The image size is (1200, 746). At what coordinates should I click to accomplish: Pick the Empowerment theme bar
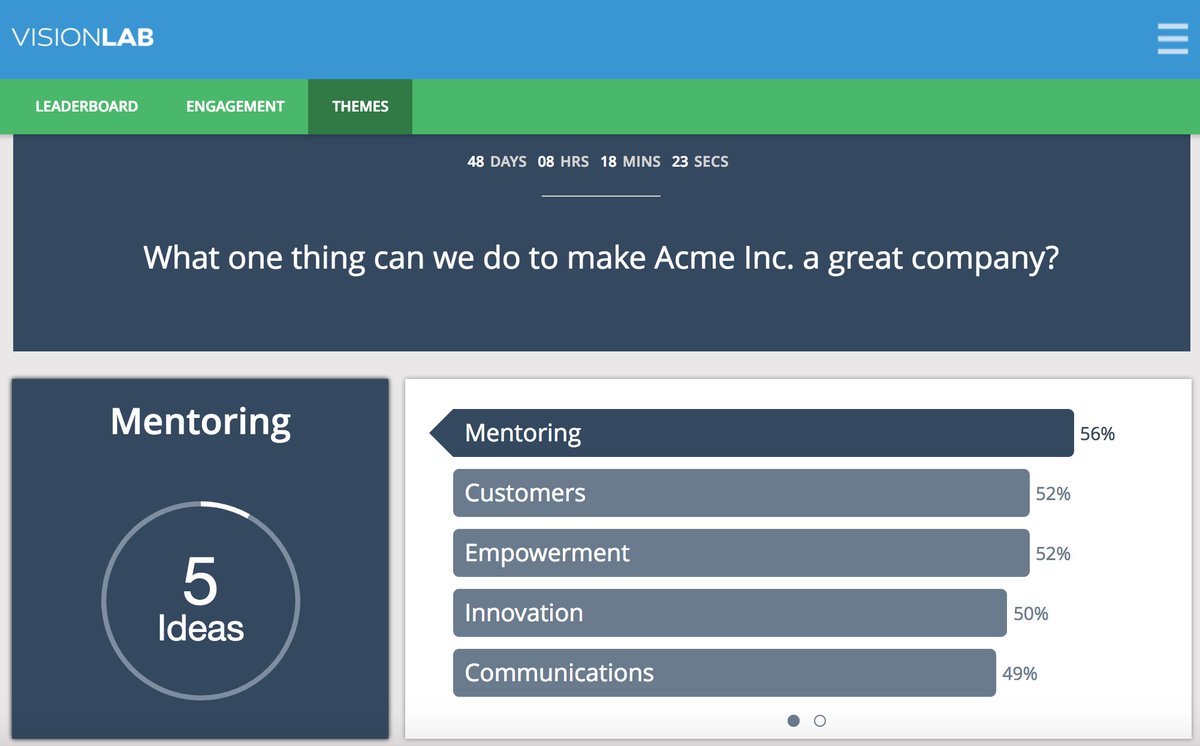[741, 553]
